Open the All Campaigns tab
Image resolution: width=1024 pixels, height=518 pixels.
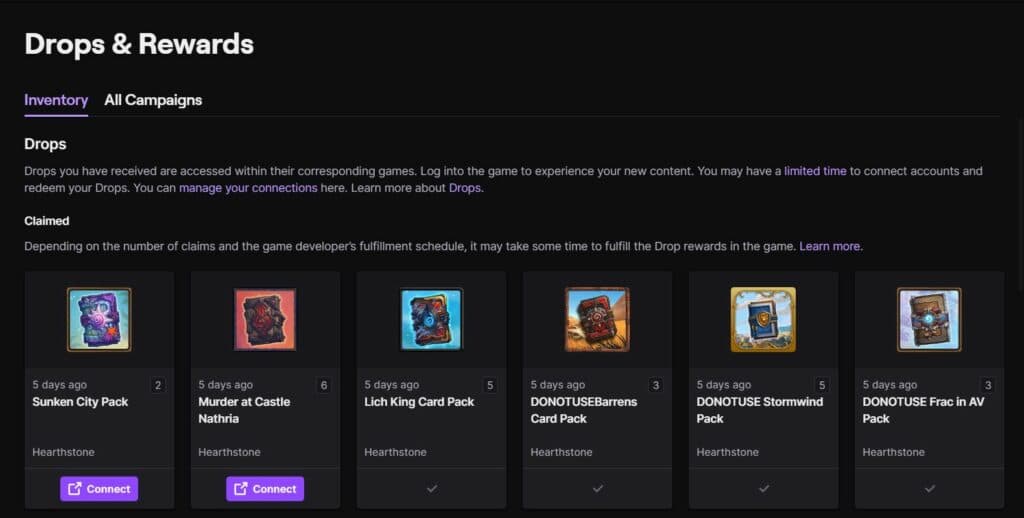tap(153, 100)
